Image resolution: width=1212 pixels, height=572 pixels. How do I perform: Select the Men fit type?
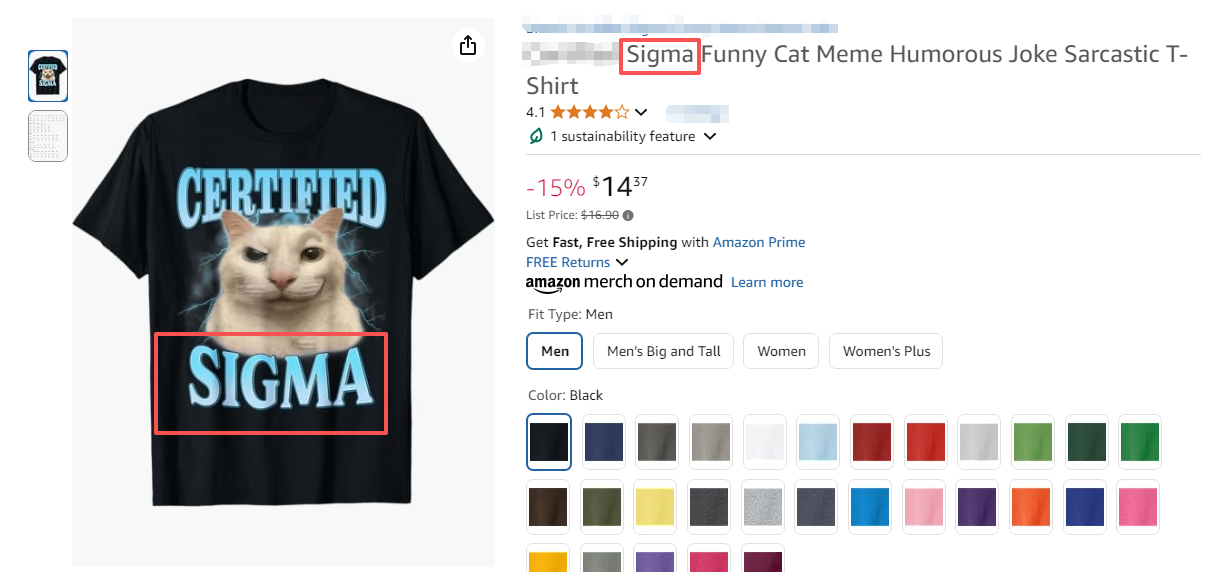555,351
